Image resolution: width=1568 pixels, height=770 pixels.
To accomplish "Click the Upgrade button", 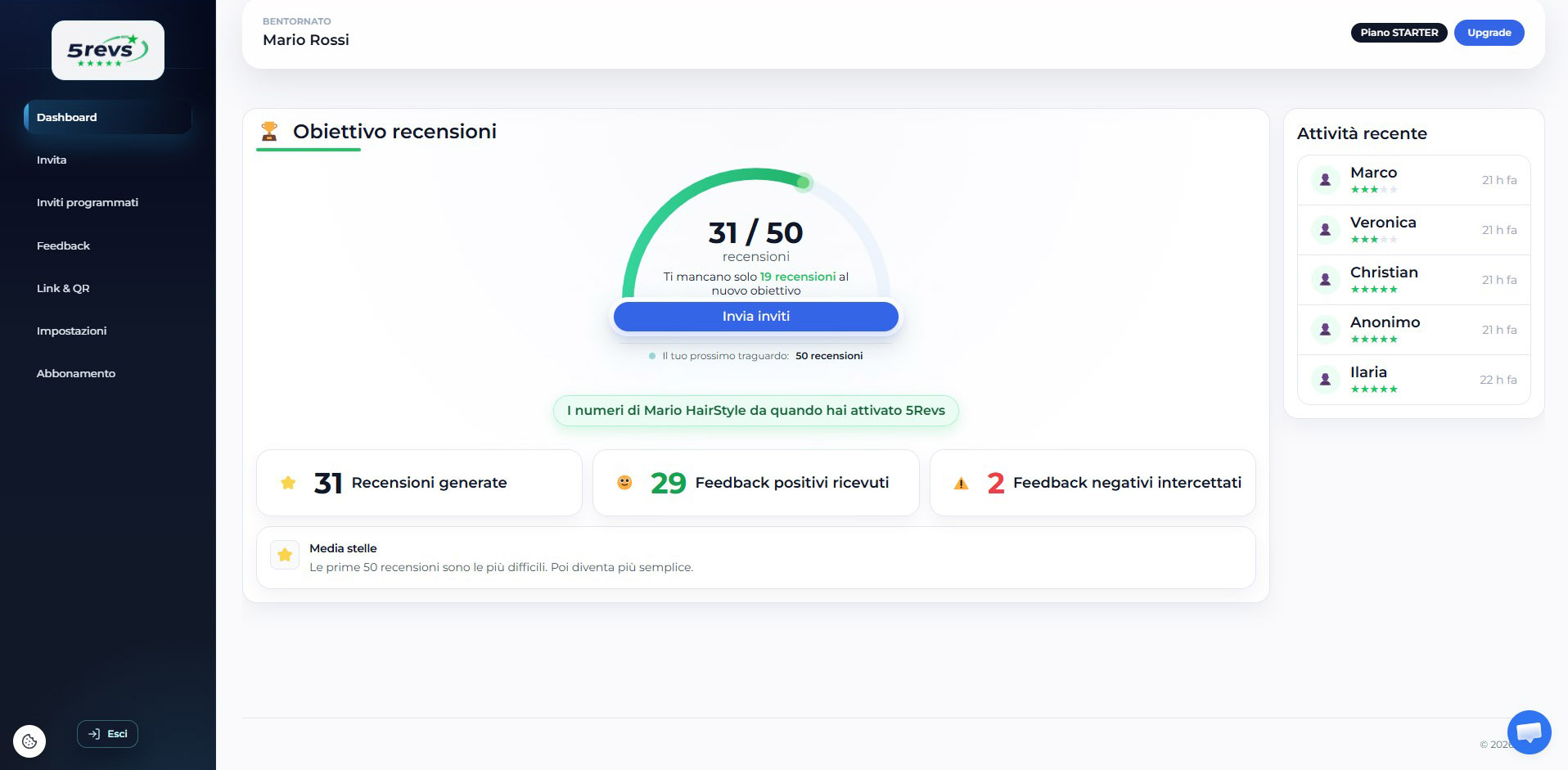I will click(1489, 33).
